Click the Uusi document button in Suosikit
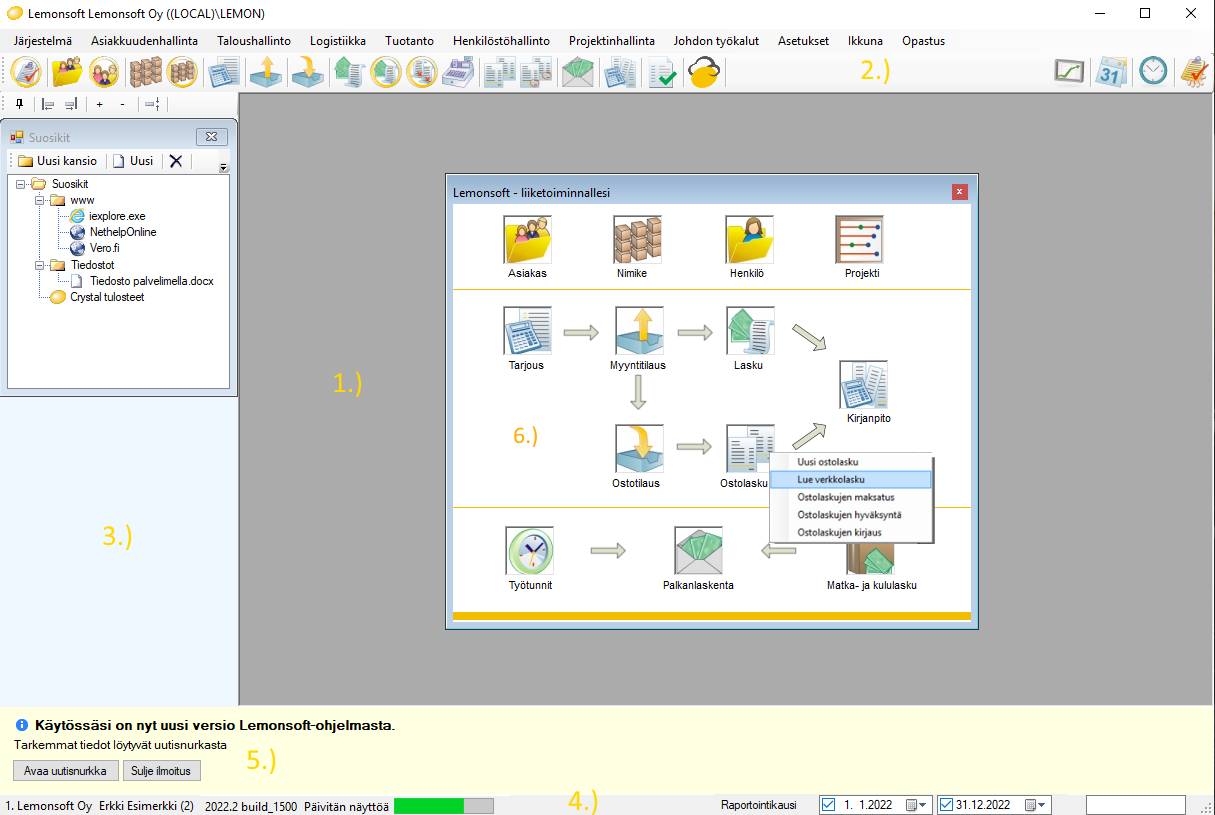Viewport: 1215px width, 815px height. tap(133, 160)
